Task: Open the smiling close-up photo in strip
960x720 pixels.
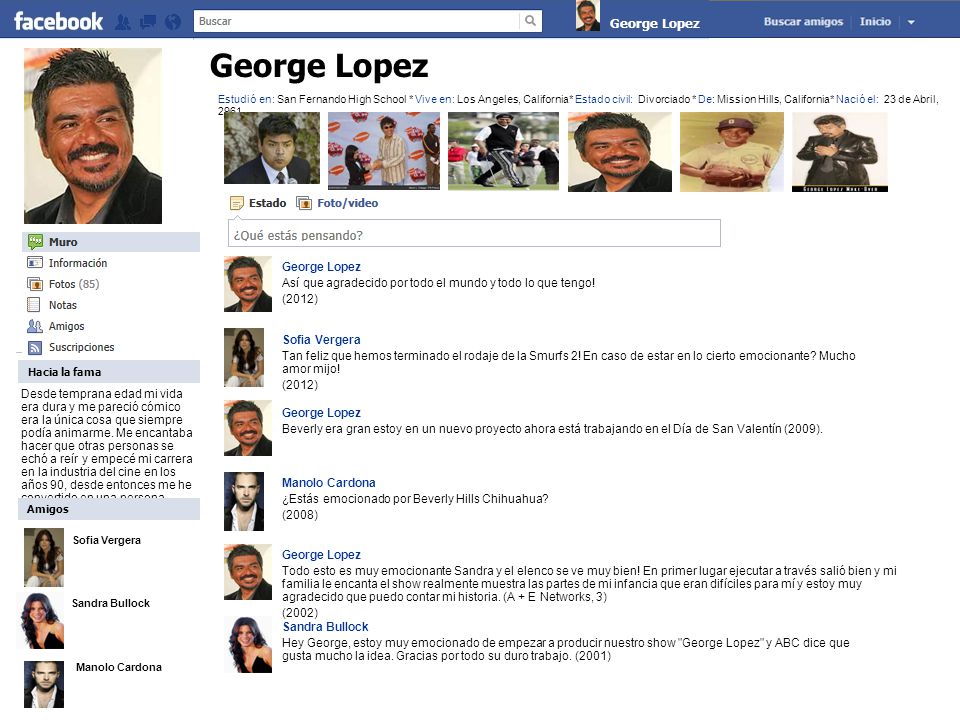Action: pos(620,152)
